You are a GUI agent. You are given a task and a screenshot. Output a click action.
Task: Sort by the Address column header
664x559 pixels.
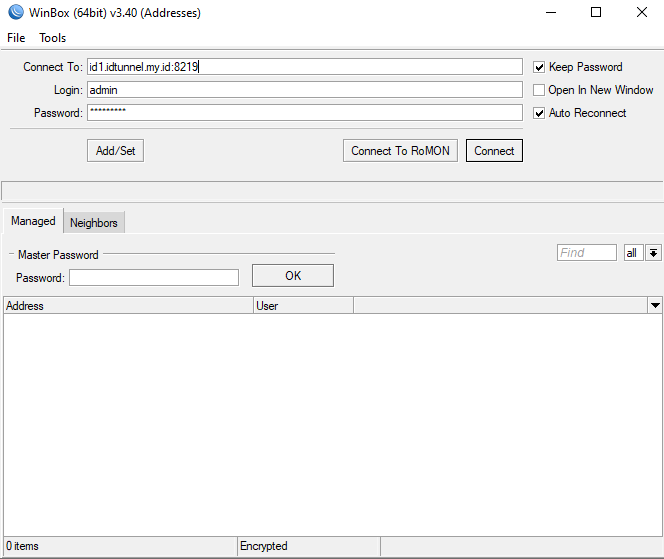[128, 306]
